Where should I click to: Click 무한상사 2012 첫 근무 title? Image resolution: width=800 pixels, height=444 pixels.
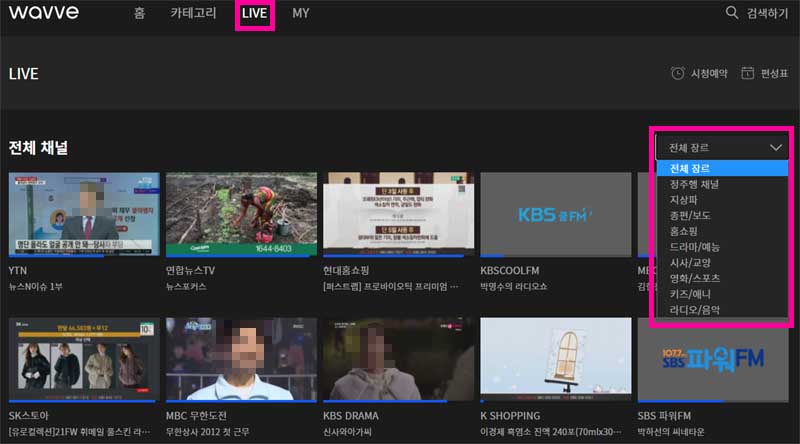(207, 432)
